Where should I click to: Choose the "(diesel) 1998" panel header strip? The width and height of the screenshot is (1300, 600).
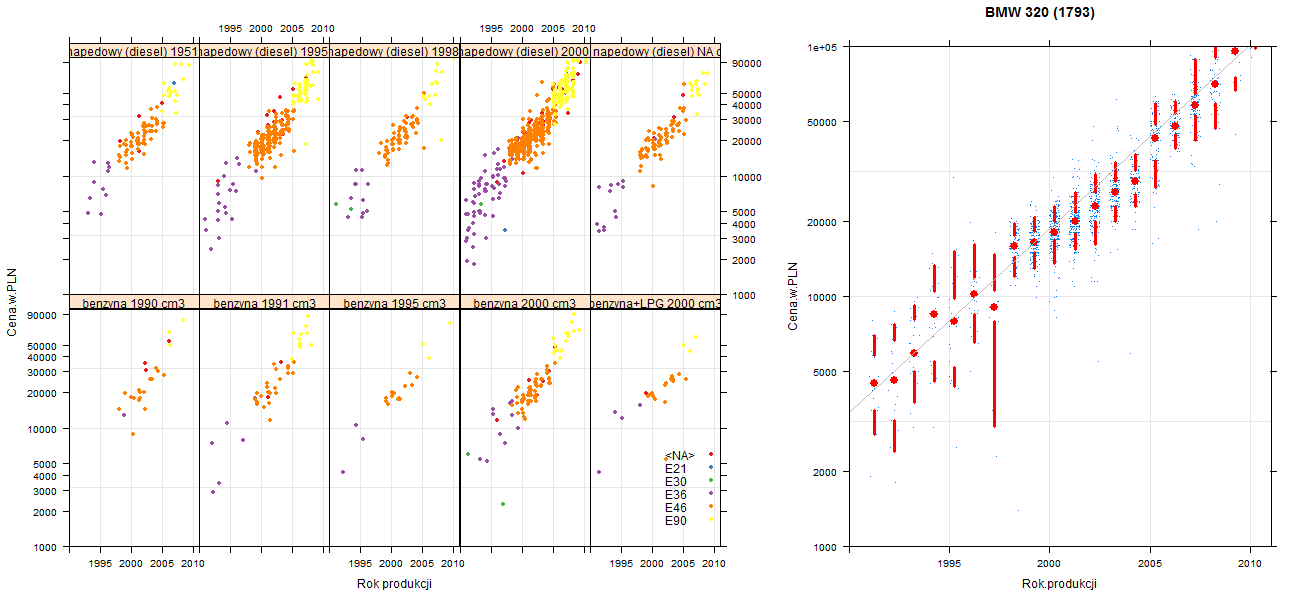[394, 51]
